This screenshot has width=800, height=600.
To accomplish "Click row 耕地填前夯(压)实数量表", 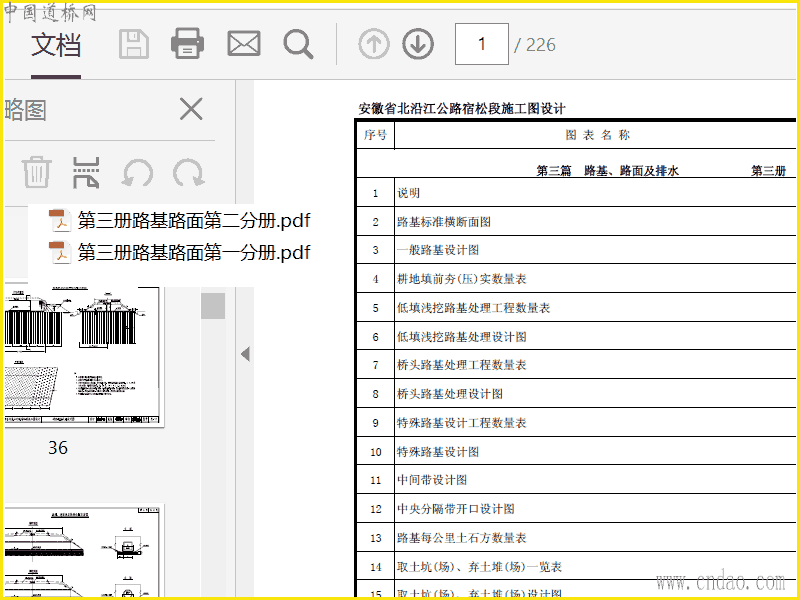I will click(576, 279).
